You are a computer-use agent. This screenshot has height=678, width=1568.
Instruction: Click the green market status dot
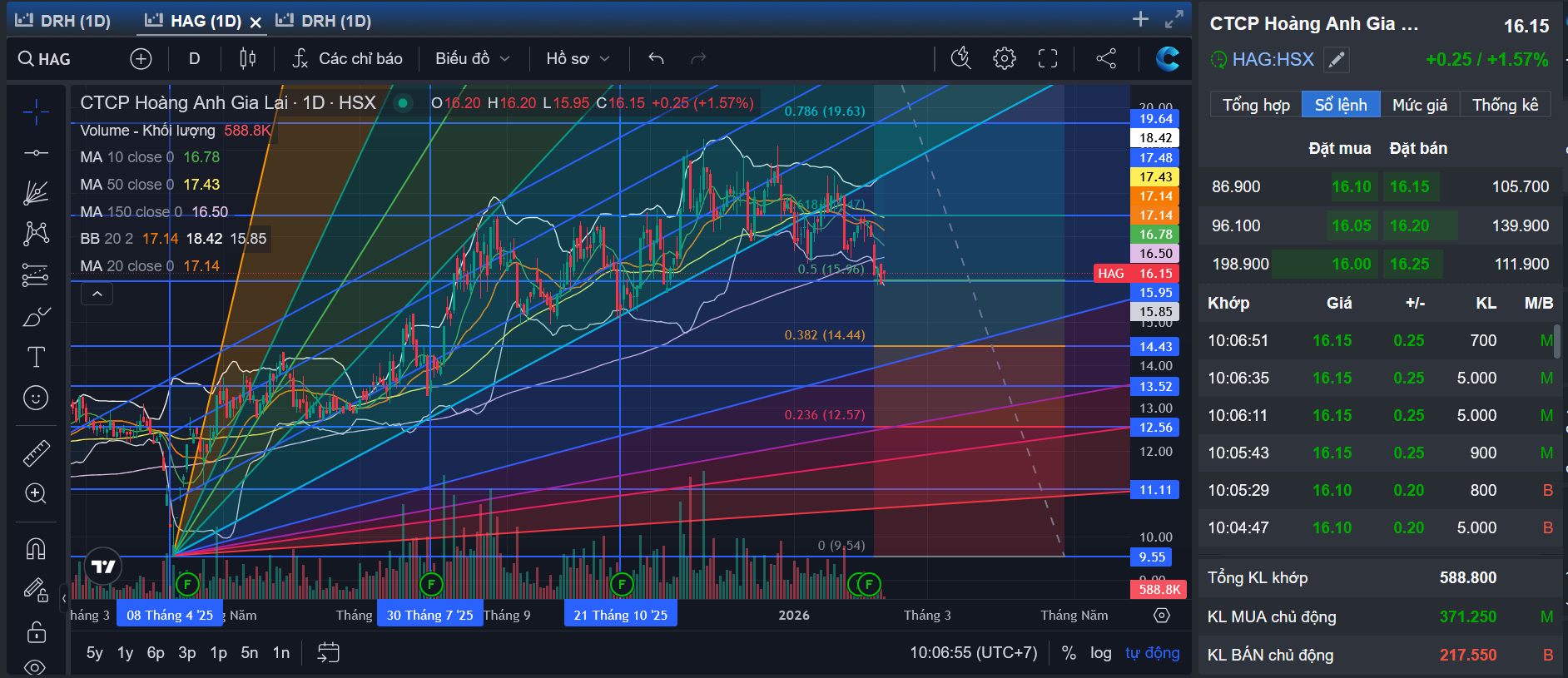pos(403,103)
